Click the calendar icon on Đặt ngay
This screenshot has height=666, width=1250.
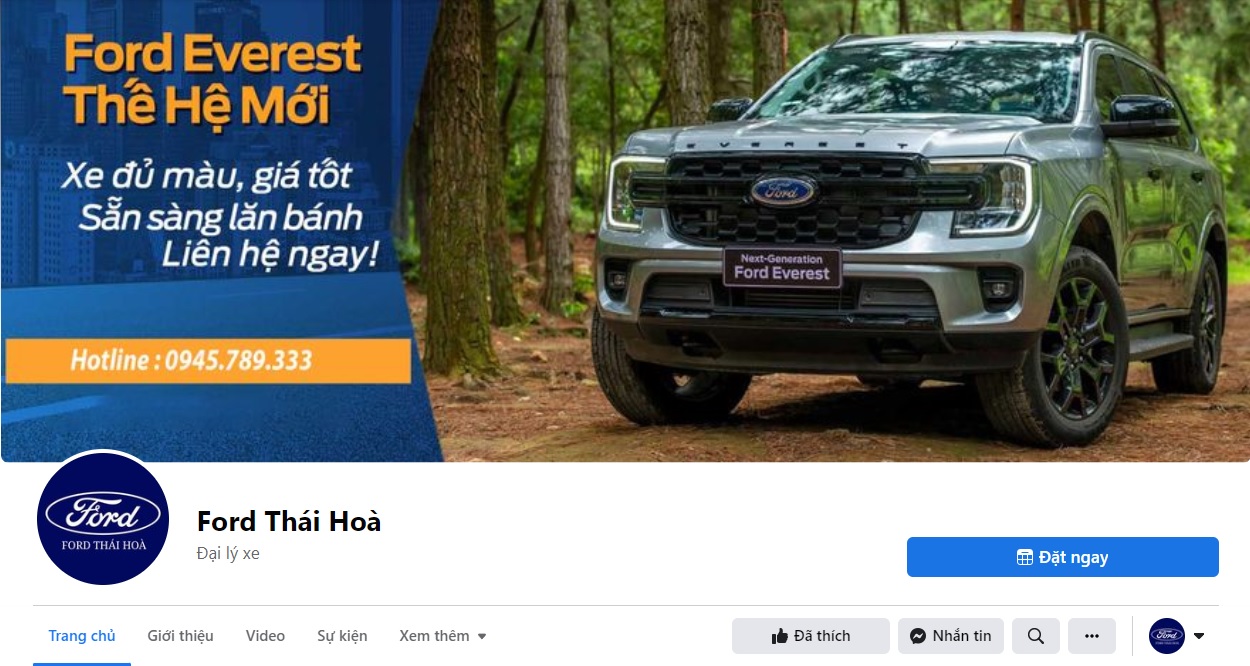coord(1025,557)
